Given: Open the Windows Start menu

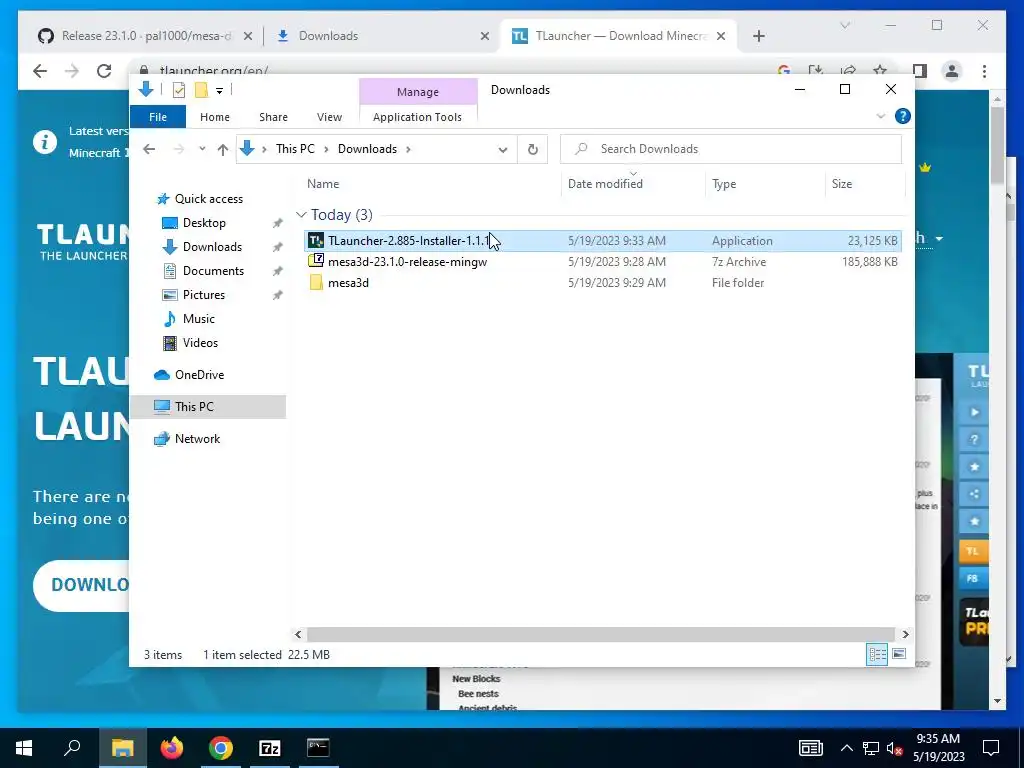Looking at the screenshot, I should pyautogui.click(x=24, y=748).
